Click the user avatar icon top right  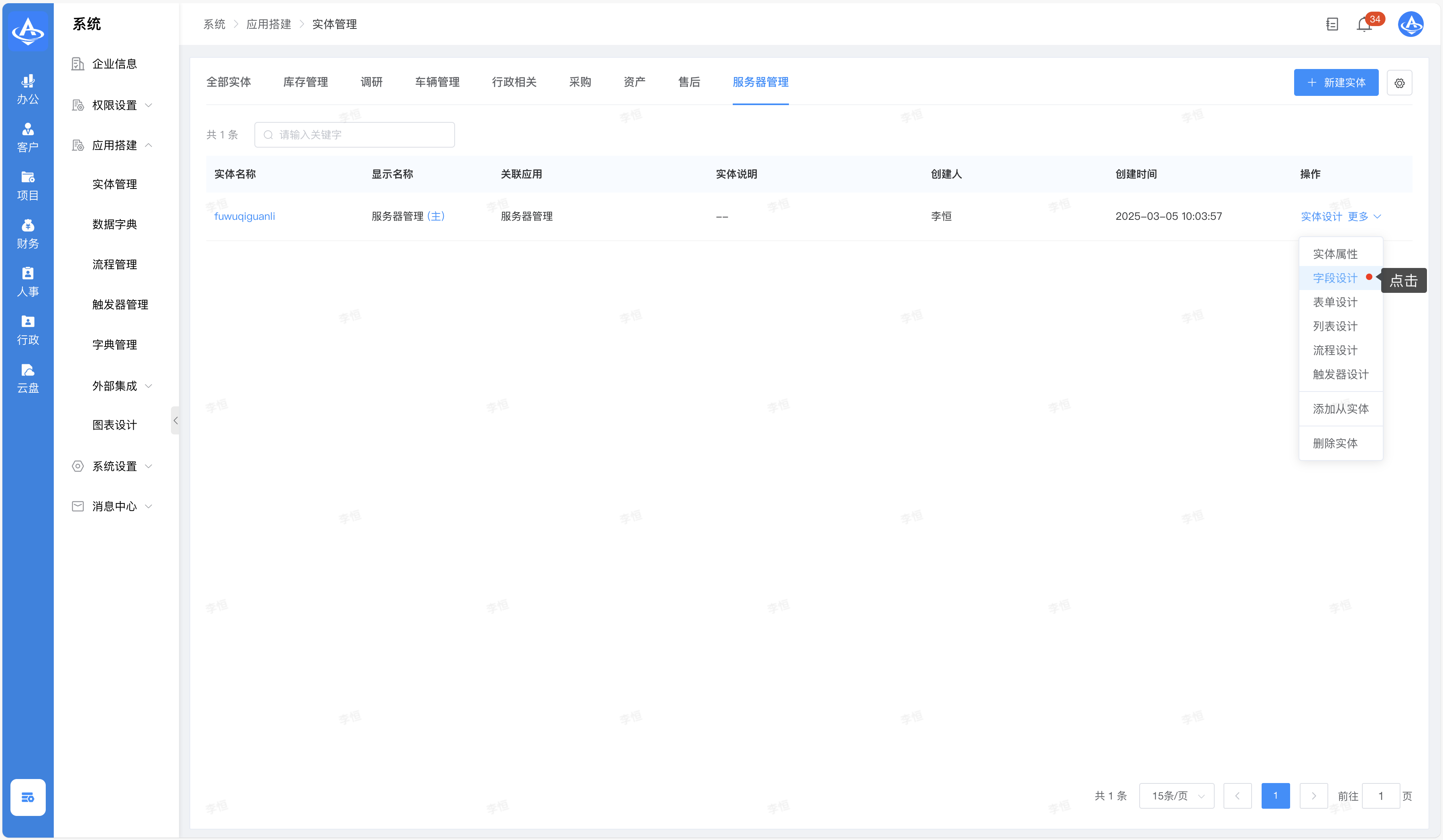click(x=1410, y=24)
